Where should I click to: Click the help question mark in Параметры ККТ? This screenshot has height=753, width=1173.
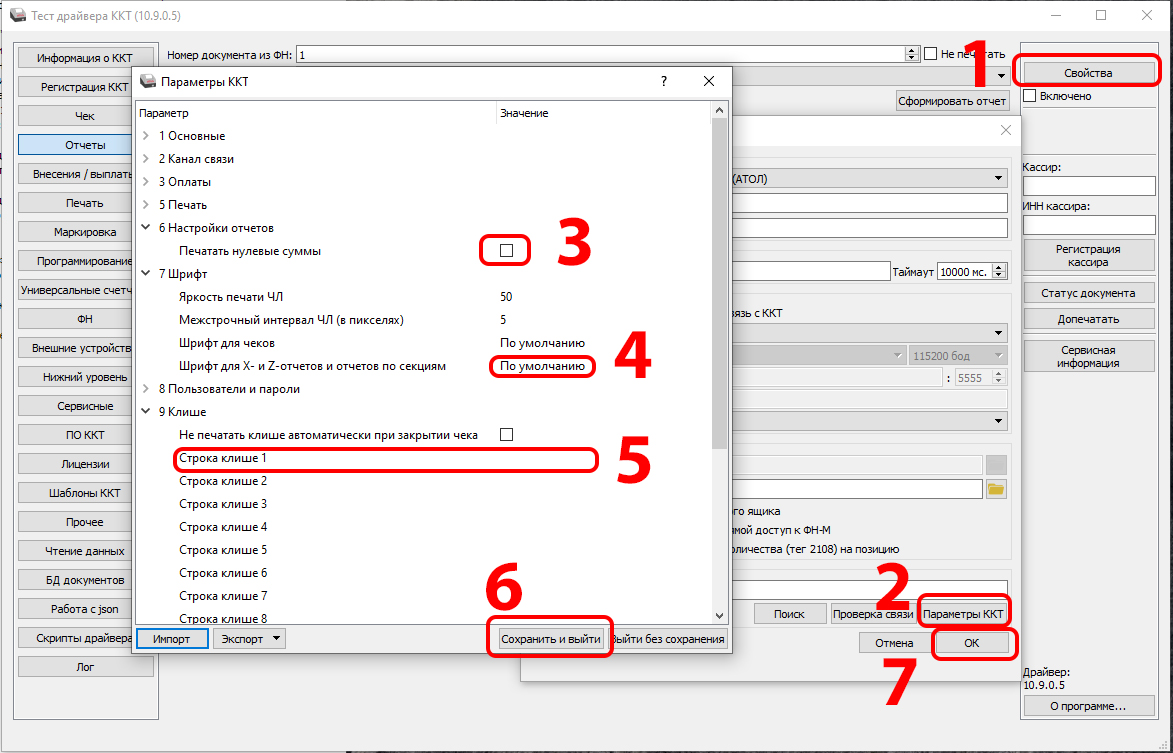coord(664,81)
